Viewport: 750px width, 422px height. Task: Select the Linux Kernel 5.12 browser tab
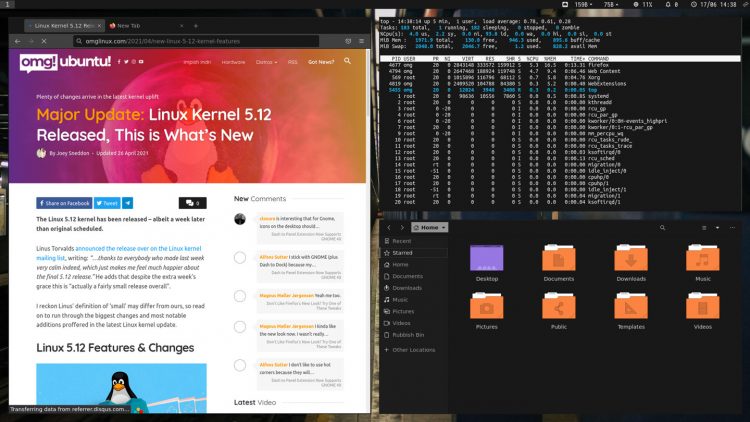point(63,26)
